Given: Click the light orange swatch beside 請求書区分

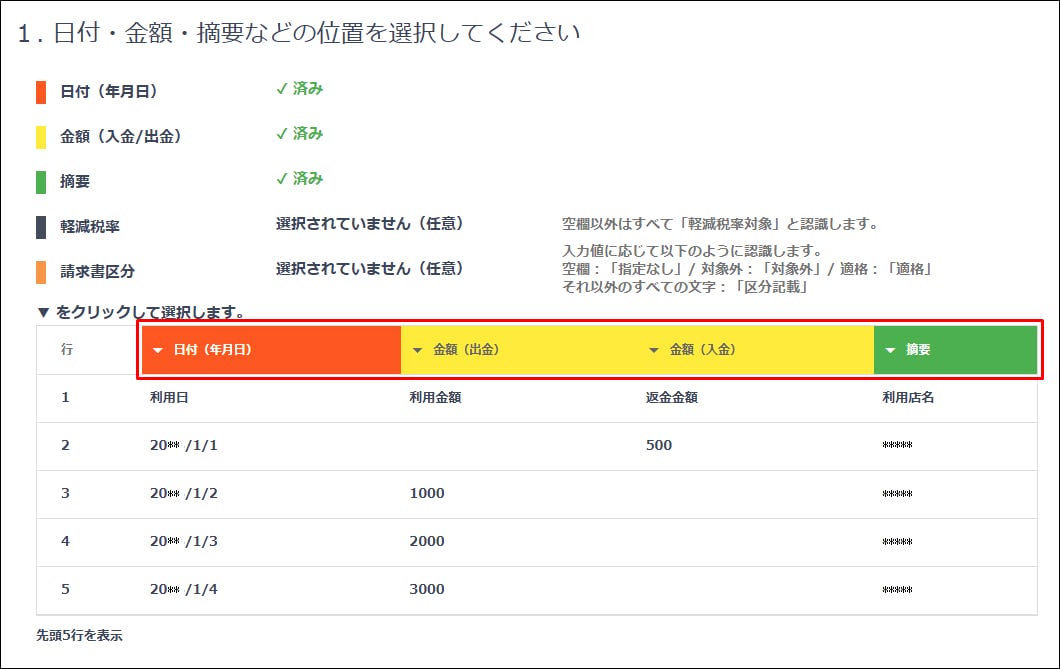Looking at the screenshot, I should click(x=41, y=272).
